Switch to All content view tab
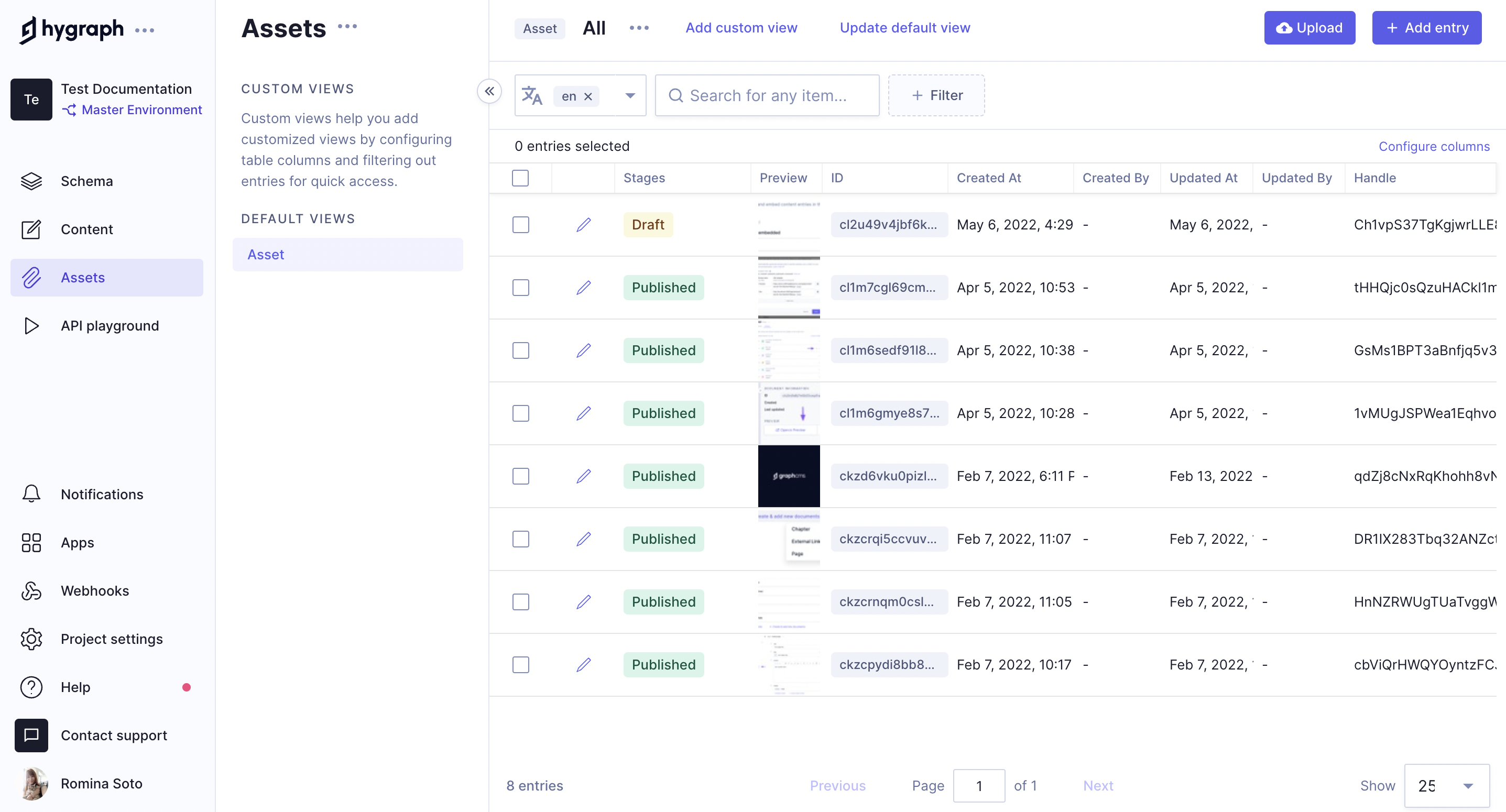Image resolution: width=1506 pixels, height=812 pixels. pyautogui.click(x=594, y=27)
